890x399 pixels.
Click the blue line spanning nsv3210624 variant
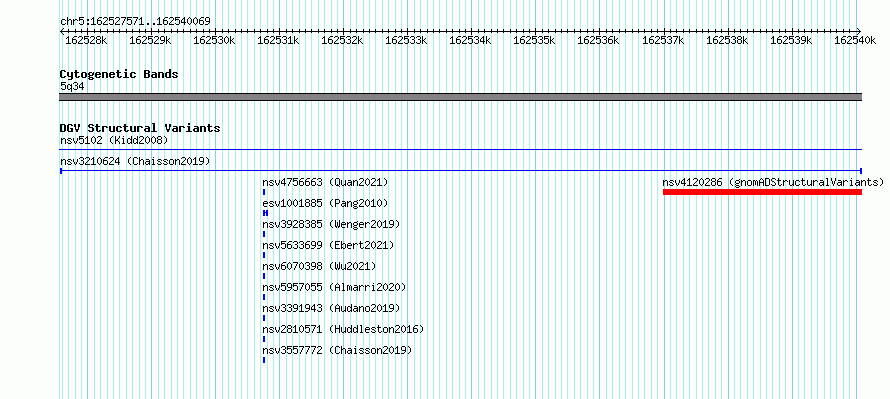pyautogui.click(x=460, y=171)
